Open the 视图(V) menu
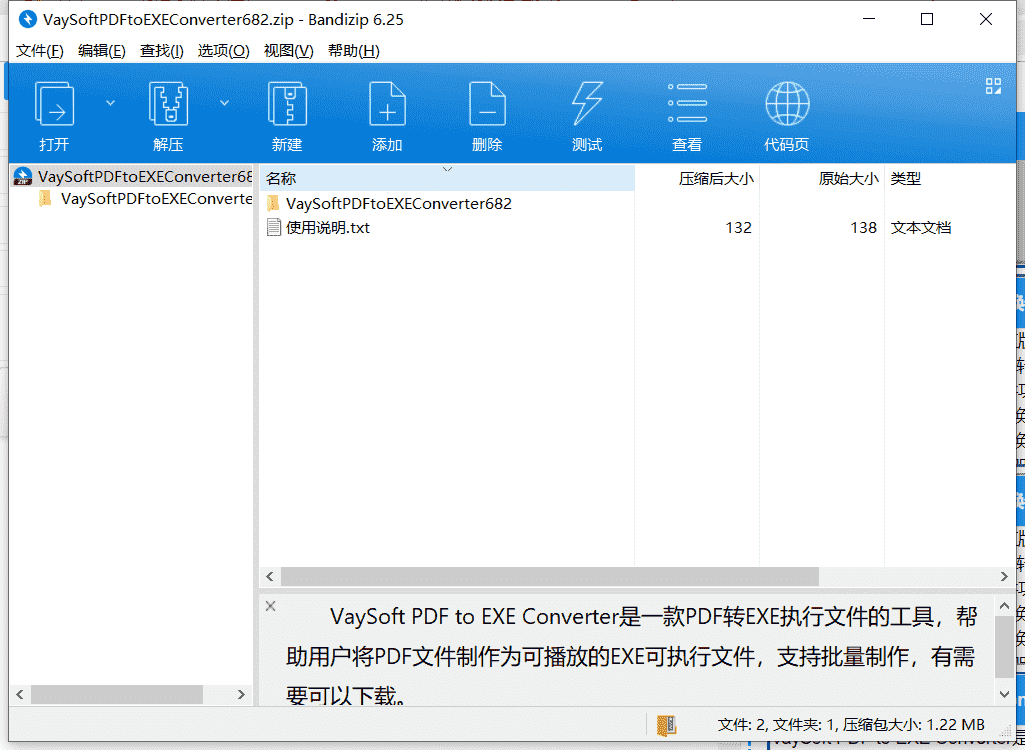Viewport: 1025px width, 750px height. [288, 51]
